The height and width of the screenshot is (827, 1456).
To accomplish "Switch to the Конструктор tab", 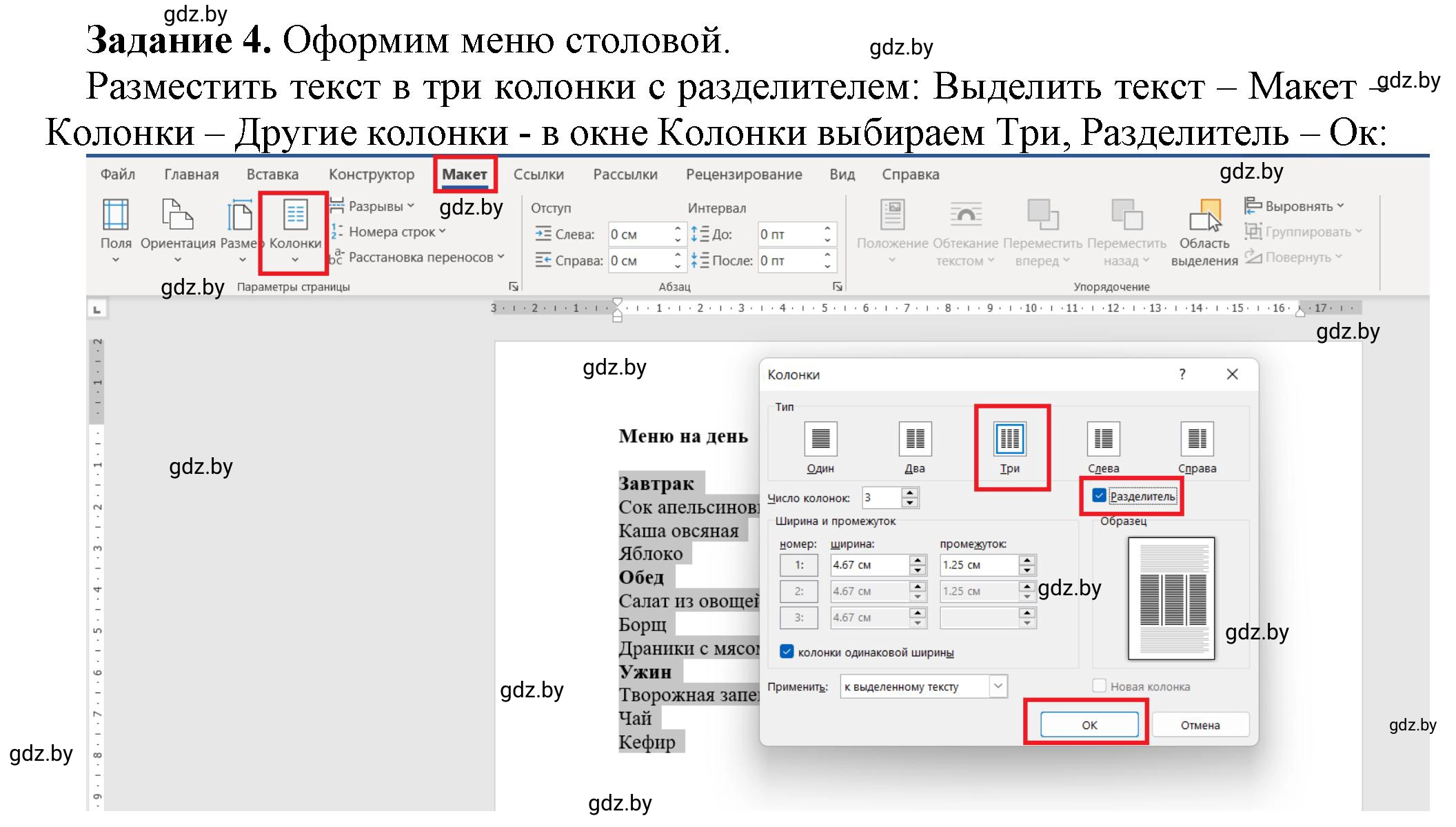I will pyautogui.click(x=372, y=175).
